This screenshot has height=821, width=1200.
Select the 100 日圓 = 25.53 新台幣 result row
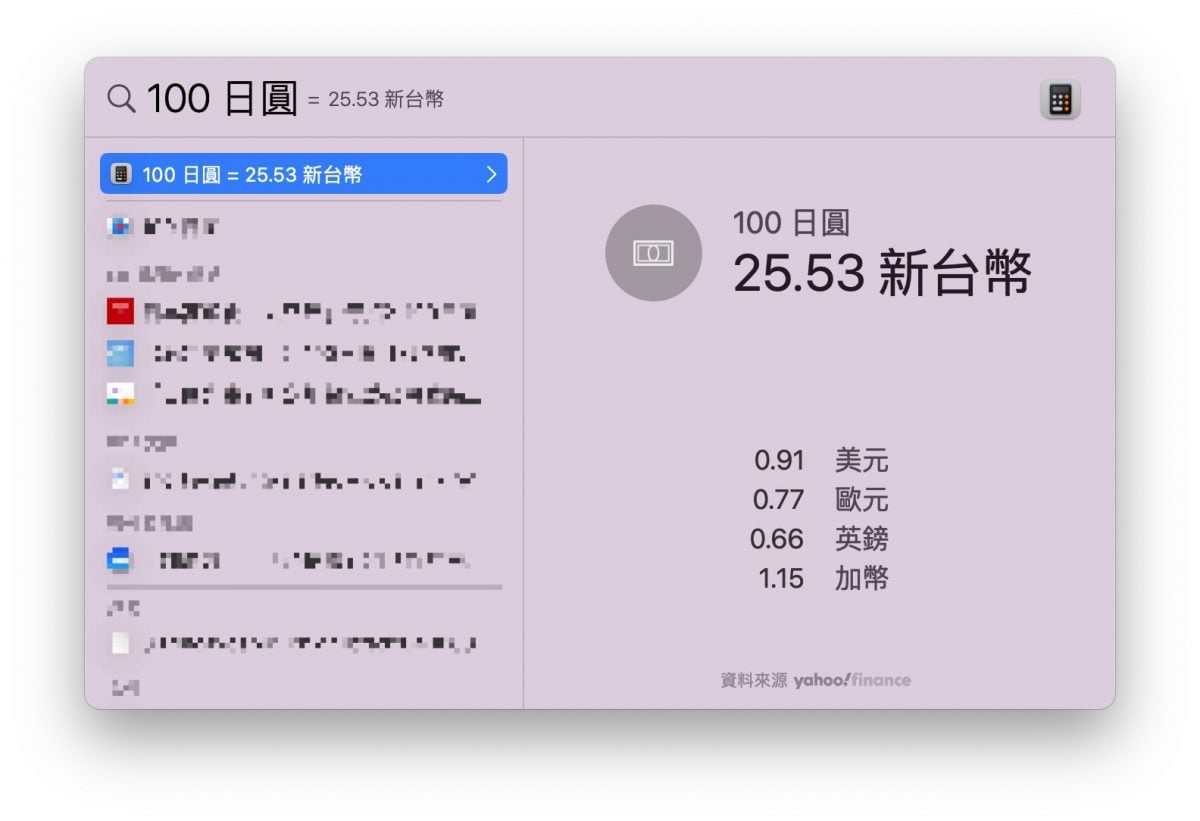click(303, 174)
